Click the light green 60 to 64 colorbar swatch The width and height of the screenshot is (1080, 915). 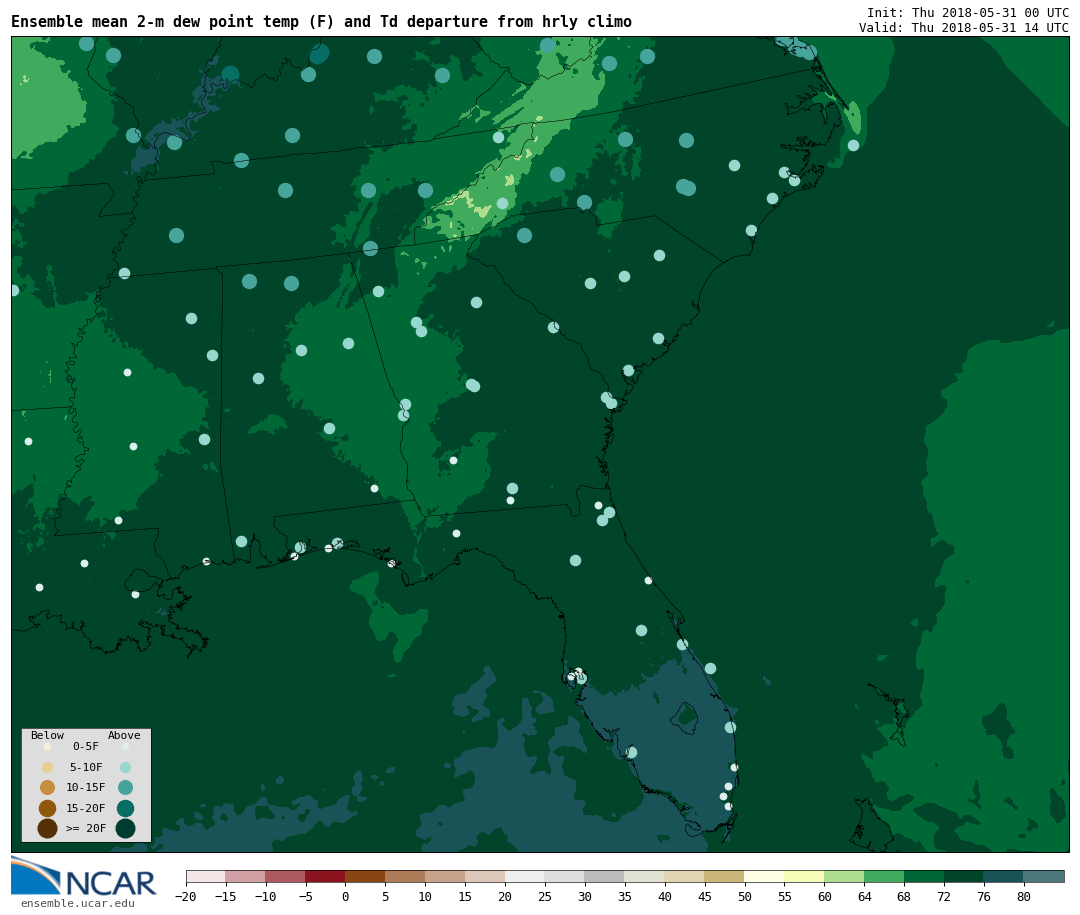(844, 876)
